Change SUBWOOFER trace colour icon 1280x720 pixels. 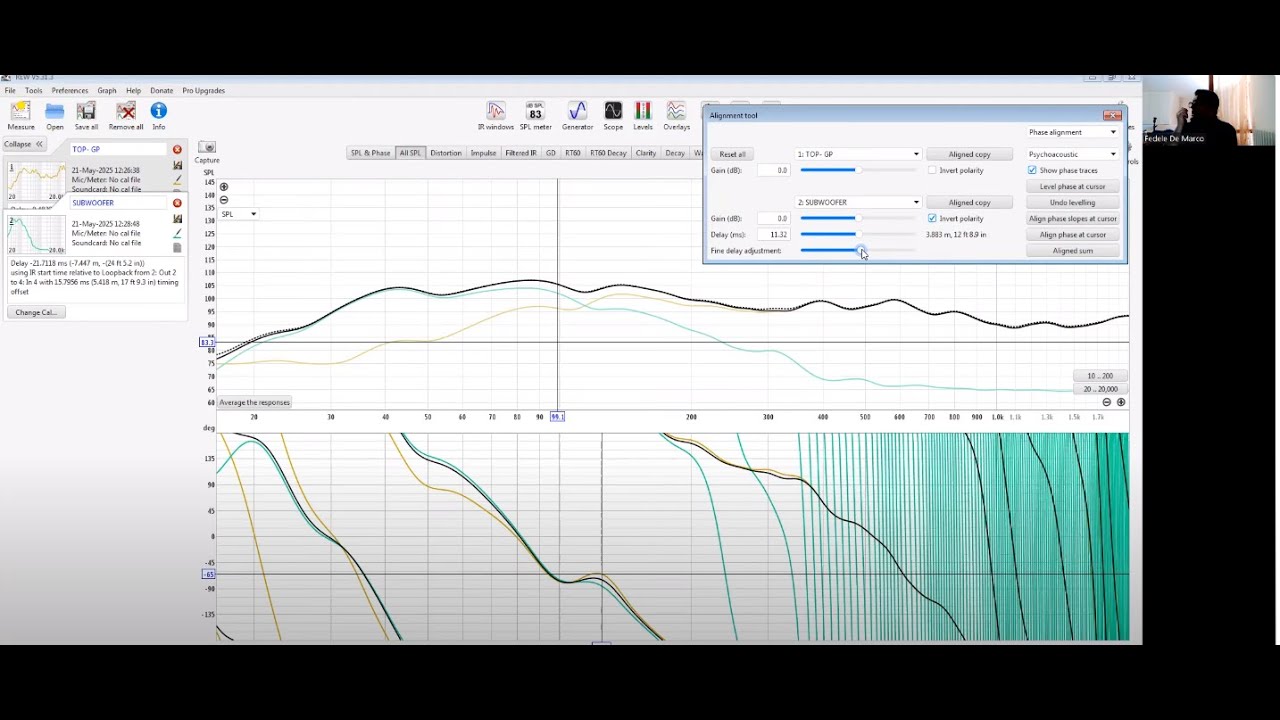(177, 234)
